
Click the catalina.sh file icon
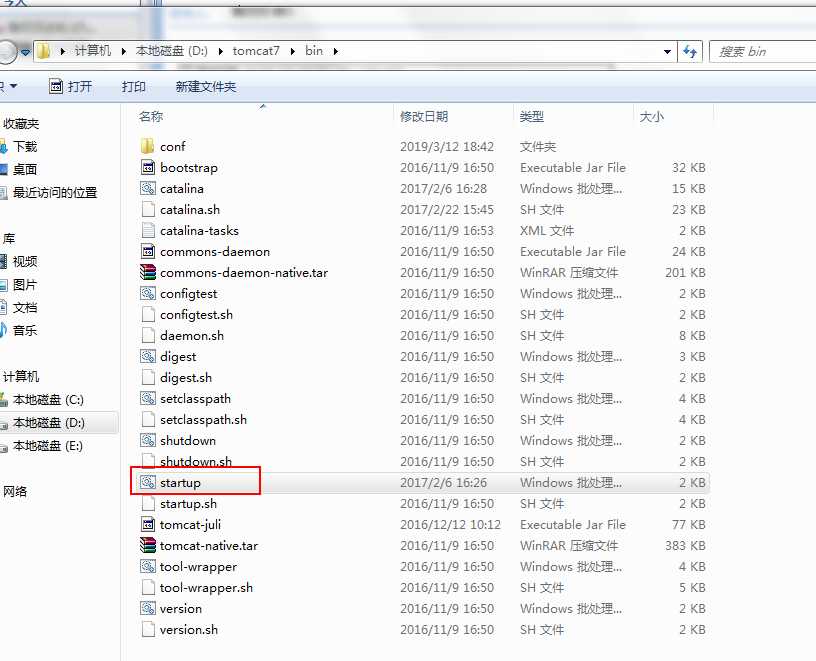coord(148,209)
